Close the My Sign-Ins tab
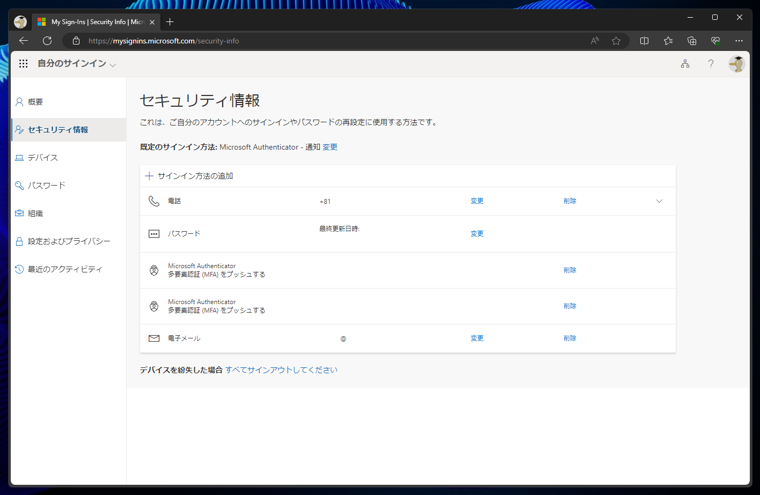 pyautogui.click(x=152, y=22)
